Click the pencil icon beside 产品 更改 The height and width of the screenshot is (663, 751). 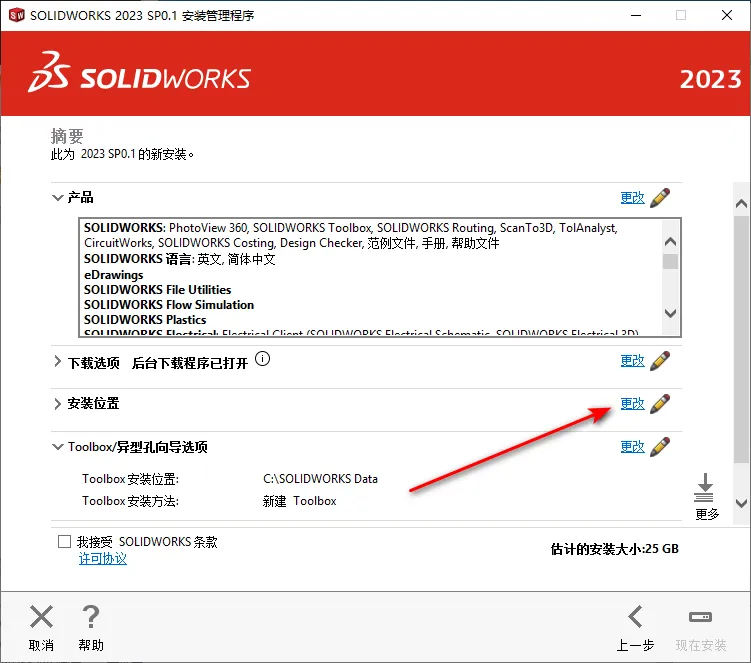(x=660, y=197)
